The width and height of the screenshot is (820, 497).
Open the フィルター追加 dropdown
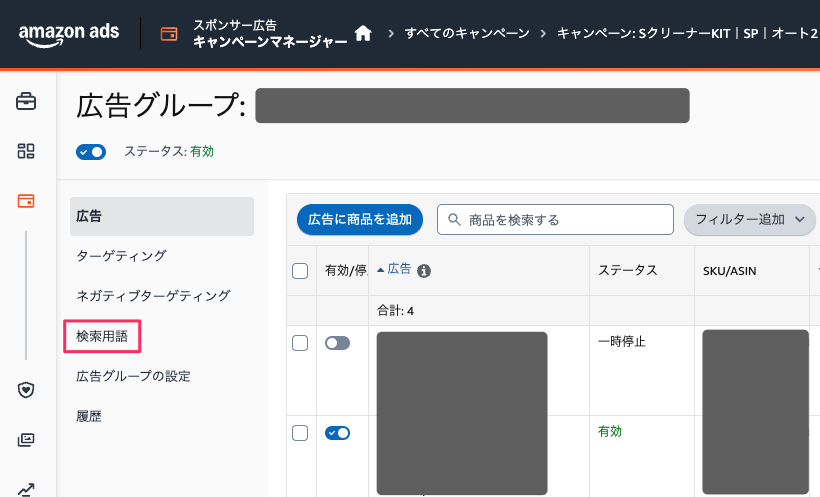pos(749,219)
